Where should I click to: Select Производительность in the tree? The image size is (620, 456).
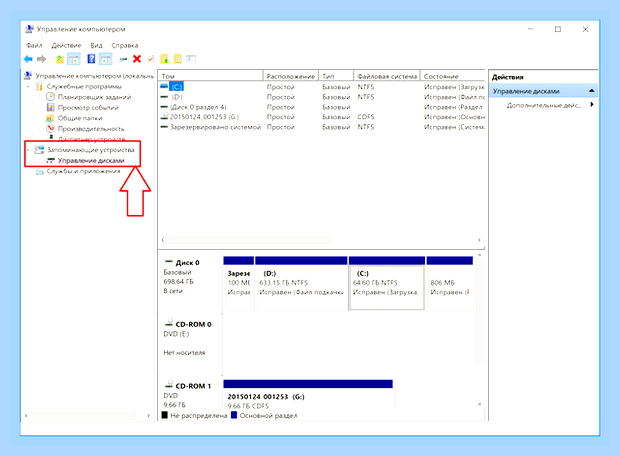tap(91, 129)
